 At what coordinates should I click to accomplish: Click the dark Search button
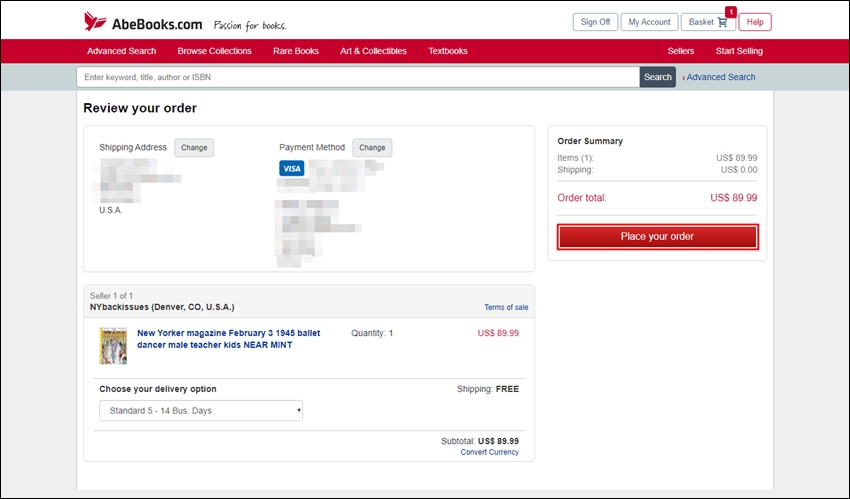coord(658,77)
